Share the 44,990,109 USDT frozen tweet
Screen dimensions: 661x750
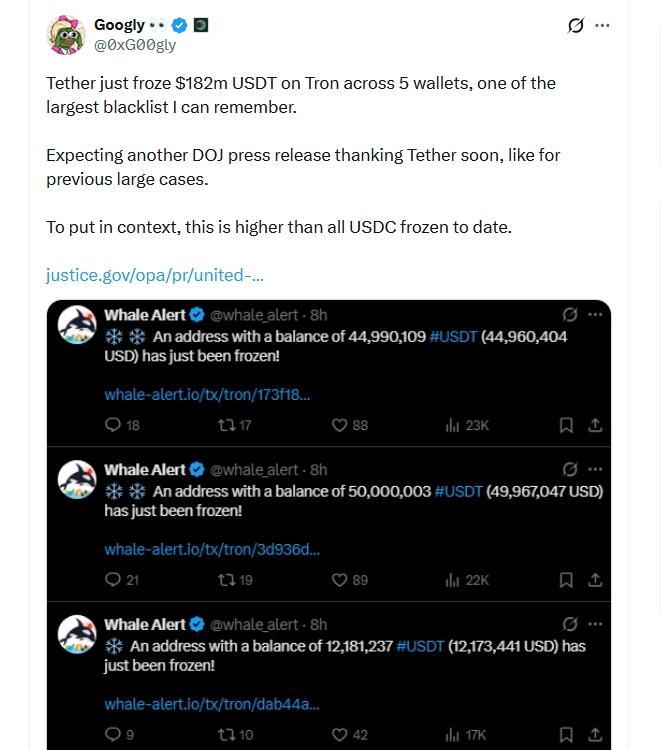pyautogui.click(x=594, y=425)
